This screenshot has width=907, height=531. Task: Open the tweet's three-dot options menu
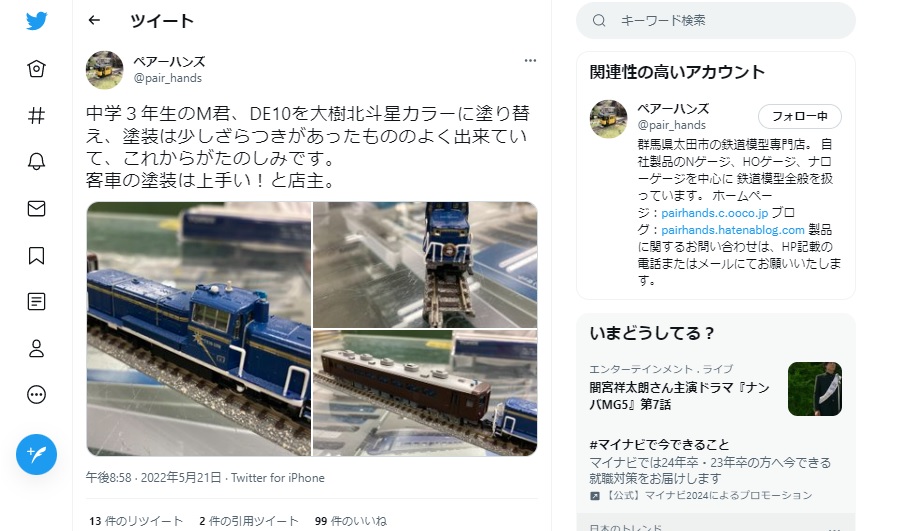pyautogui.click(x=530, y=60)
